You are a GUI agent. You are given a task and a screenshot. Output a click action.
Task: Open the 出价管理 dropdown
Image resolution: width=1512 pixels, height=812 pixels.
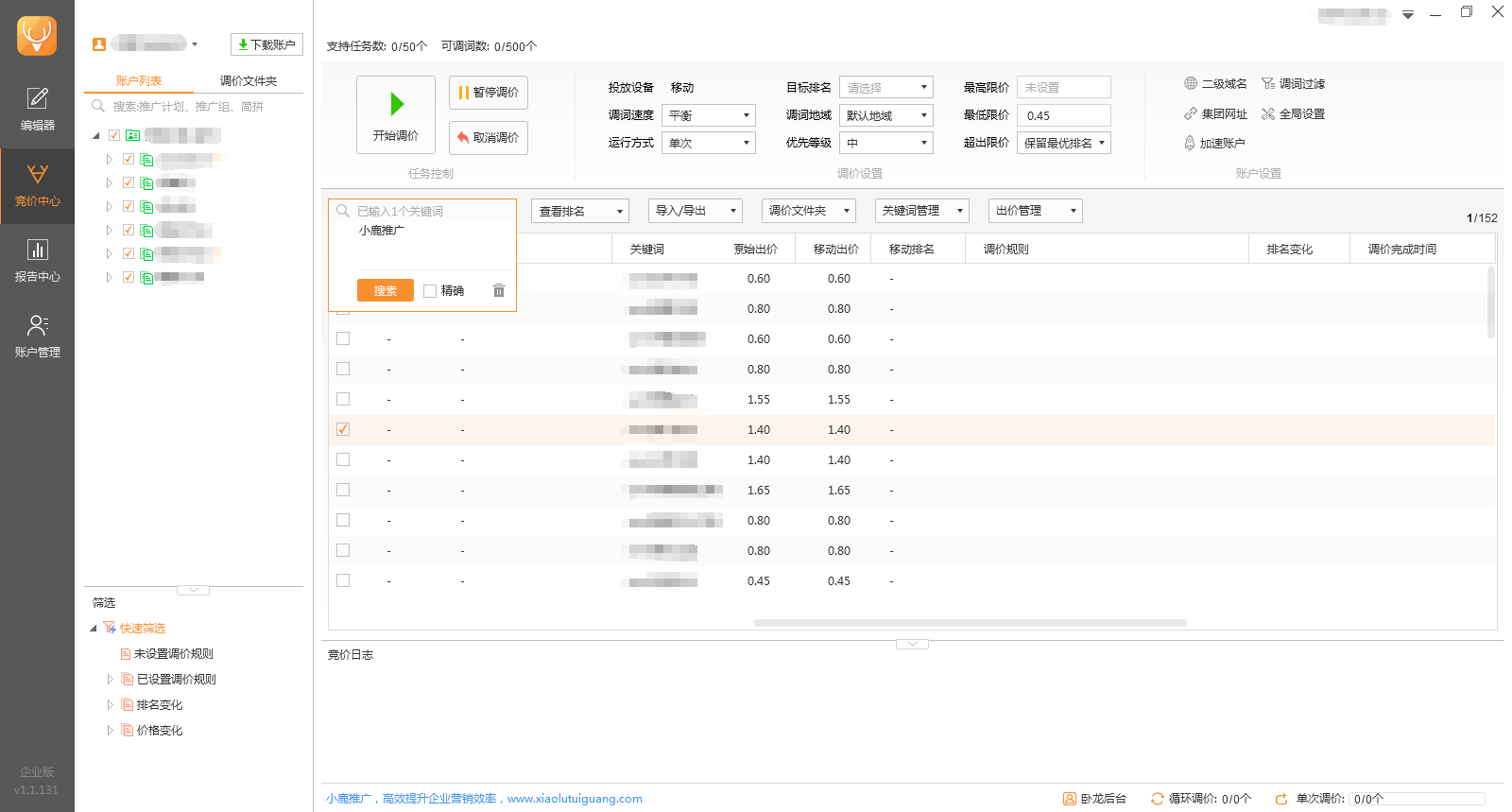pos(1036,211)
